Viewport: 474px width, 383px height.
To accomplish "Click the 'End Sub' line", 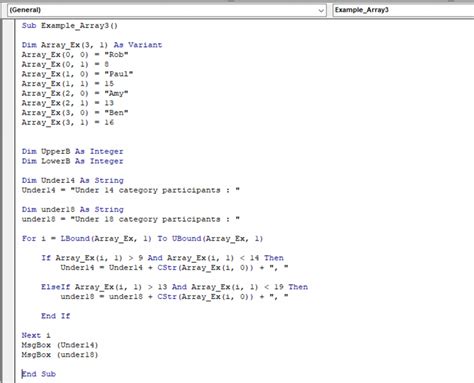I will click(x=39, y=374).
